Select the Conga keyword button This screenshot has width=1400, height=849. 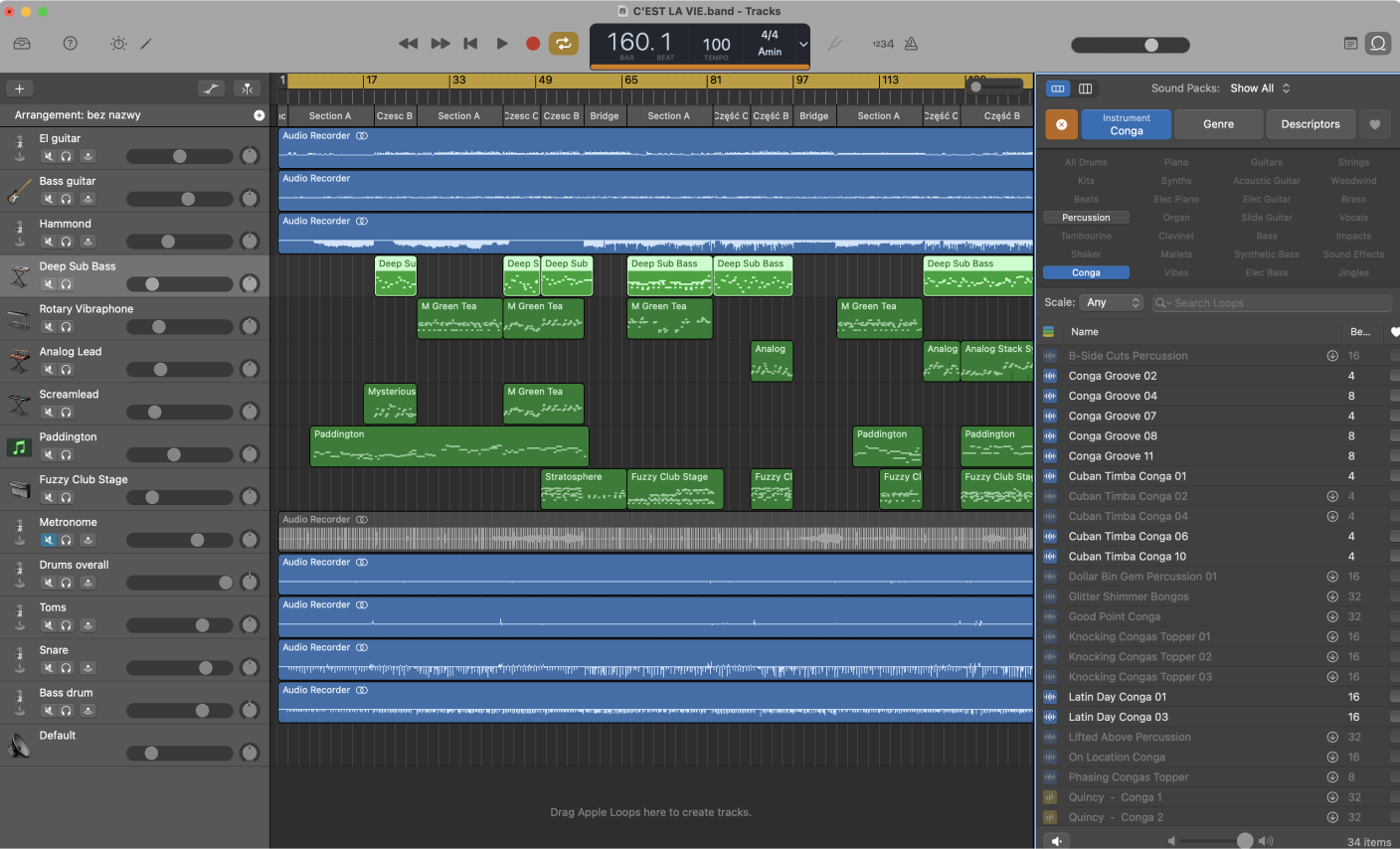[1086, 272]
